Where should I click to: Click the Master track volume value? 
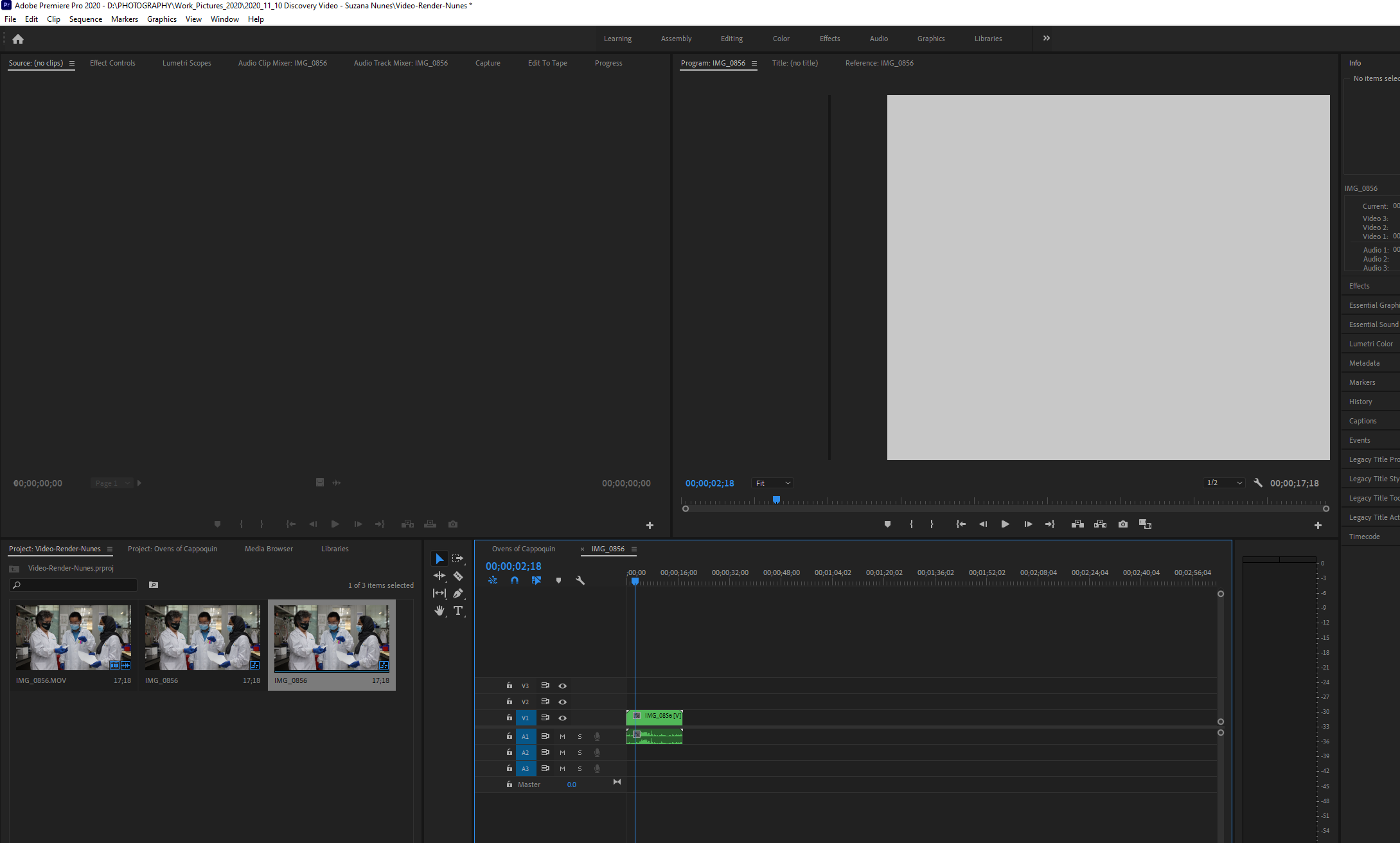(571, 785)
